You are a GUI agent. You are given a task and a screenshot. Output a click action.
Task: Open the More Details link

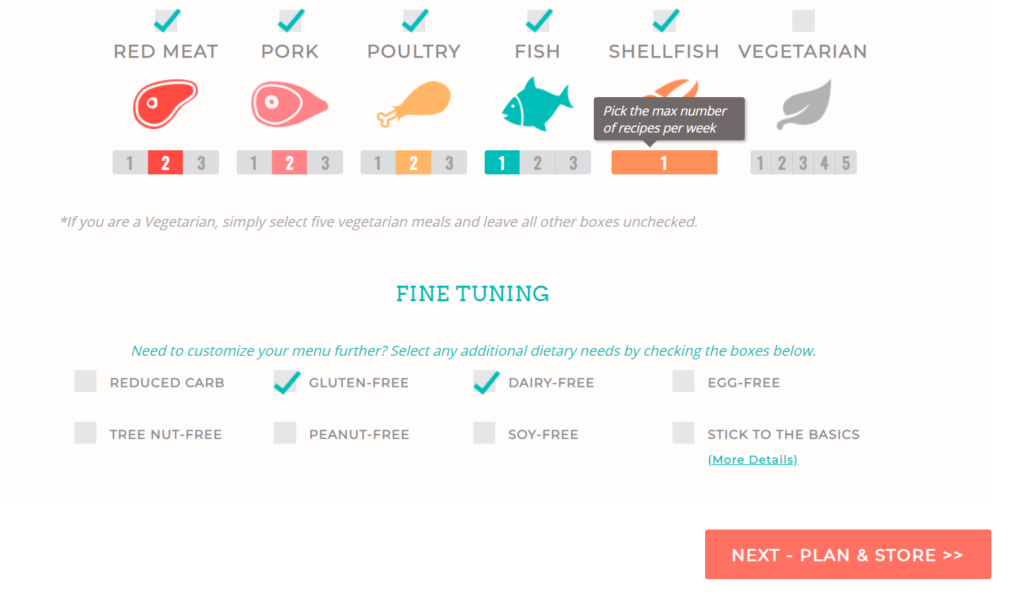(752, 460)
